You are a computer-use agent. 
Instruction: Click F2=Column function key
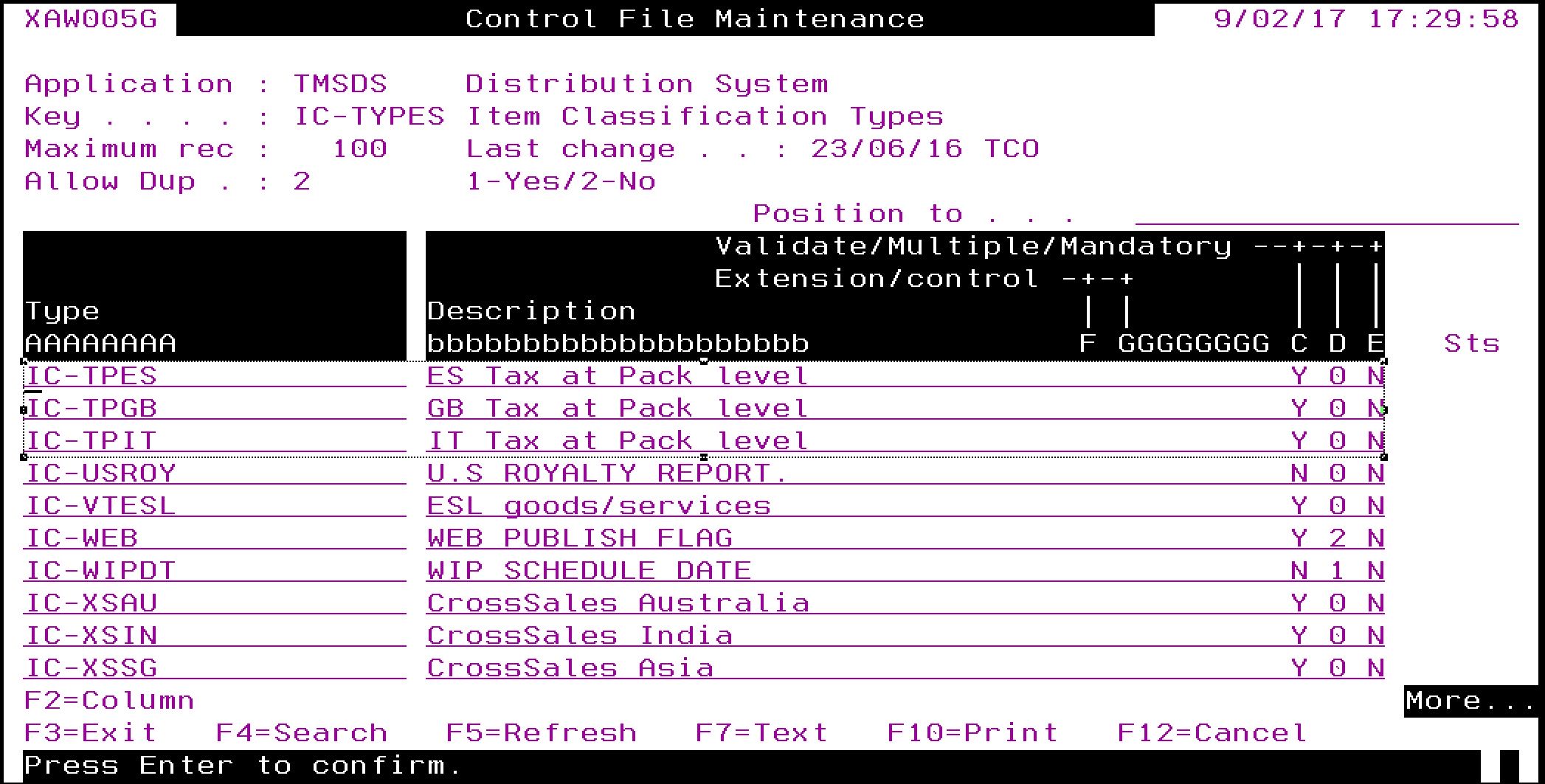[109, 700]
